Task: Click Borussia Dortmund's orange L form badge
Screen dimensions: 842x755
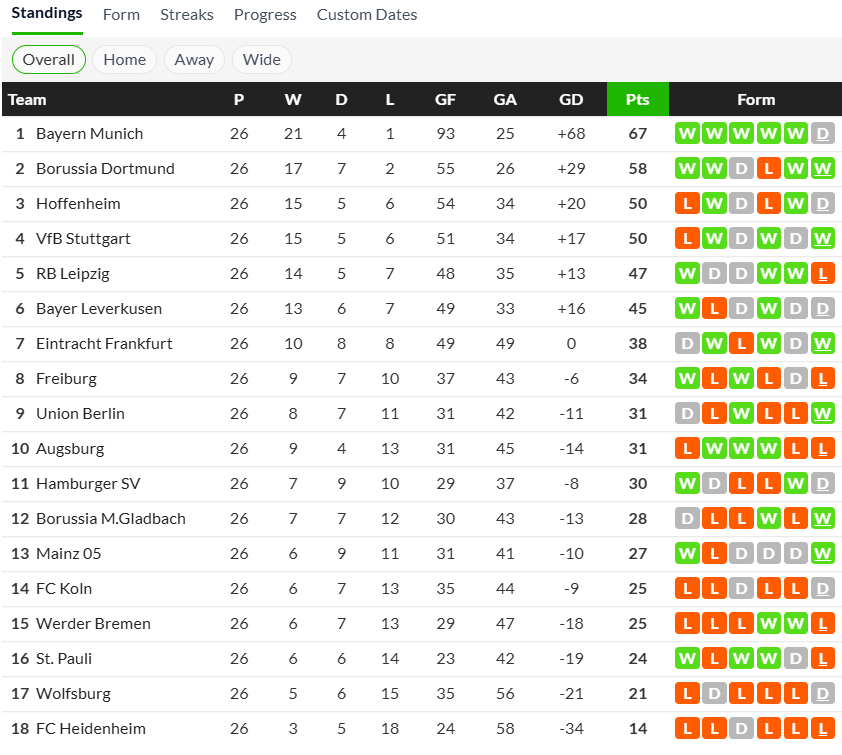Action: (x=768, y=169)
